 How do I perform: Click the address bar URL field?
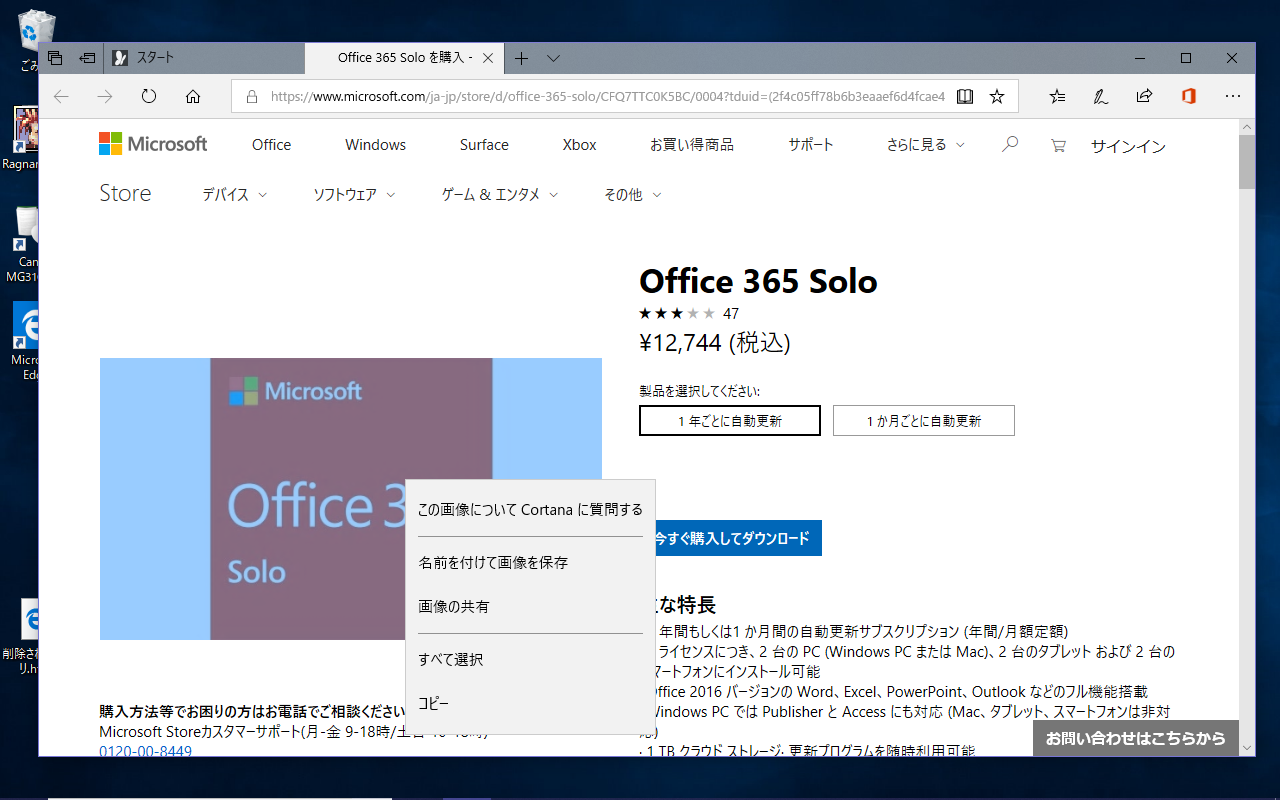(607, 97)
